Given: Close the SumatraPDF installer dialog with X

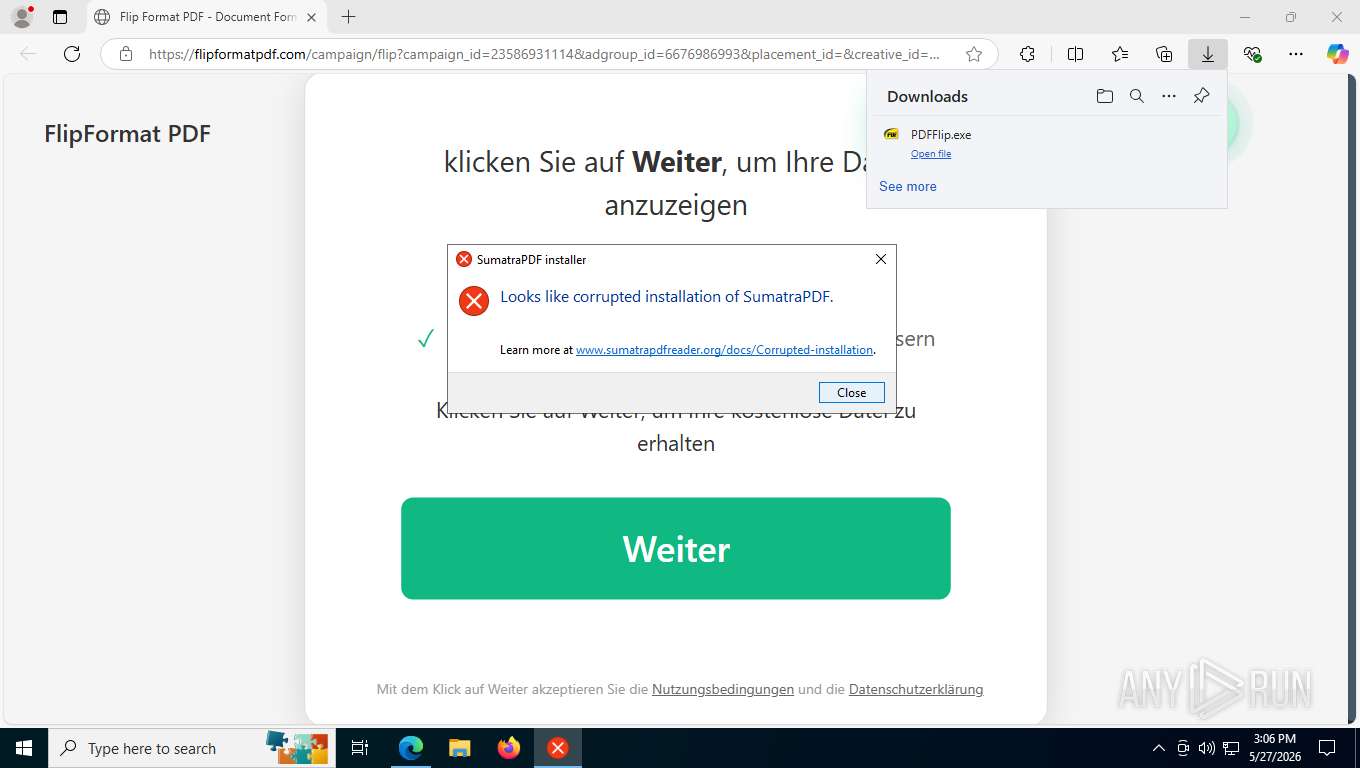Looking at the screenshot, I should click(880, 259).
